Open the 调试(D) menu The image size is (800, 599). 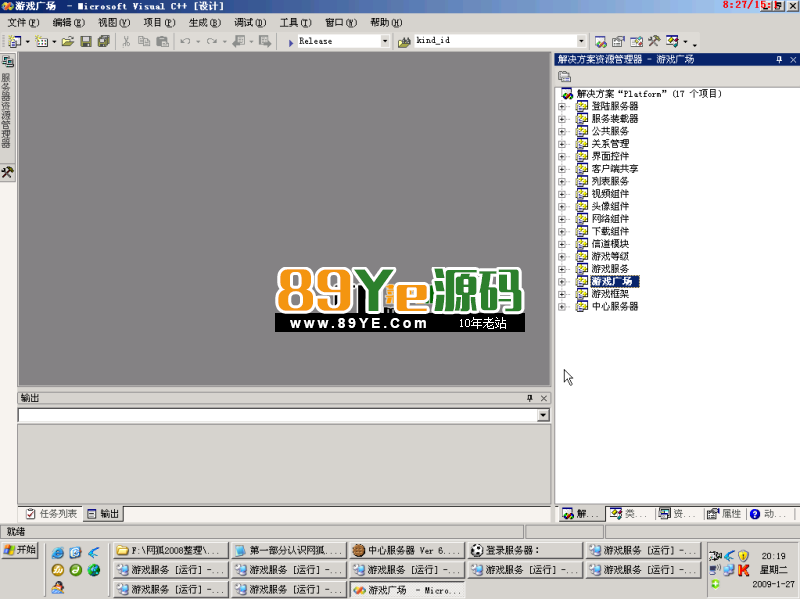pyautogui.click(x=250, y=23)
